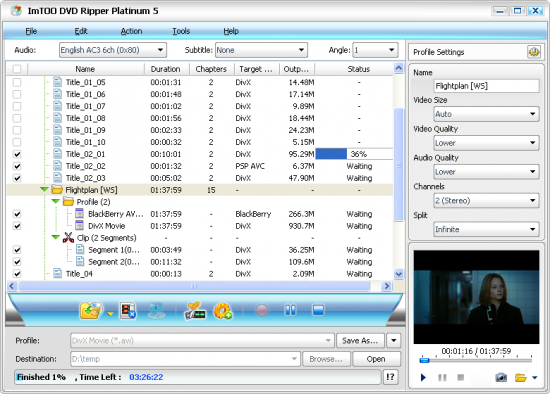Image resolution: width=550 pixels, height=394 pixels.
Task: Open snapshot folder icon in preview panel
Action: pos(521,378)
